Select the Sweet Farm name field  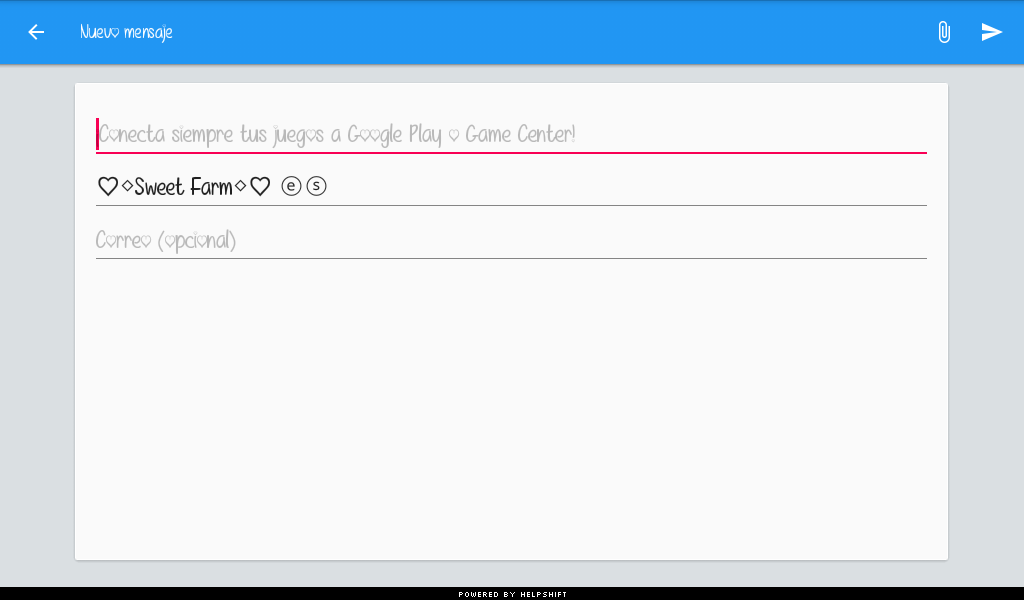[x=511, y=187]
